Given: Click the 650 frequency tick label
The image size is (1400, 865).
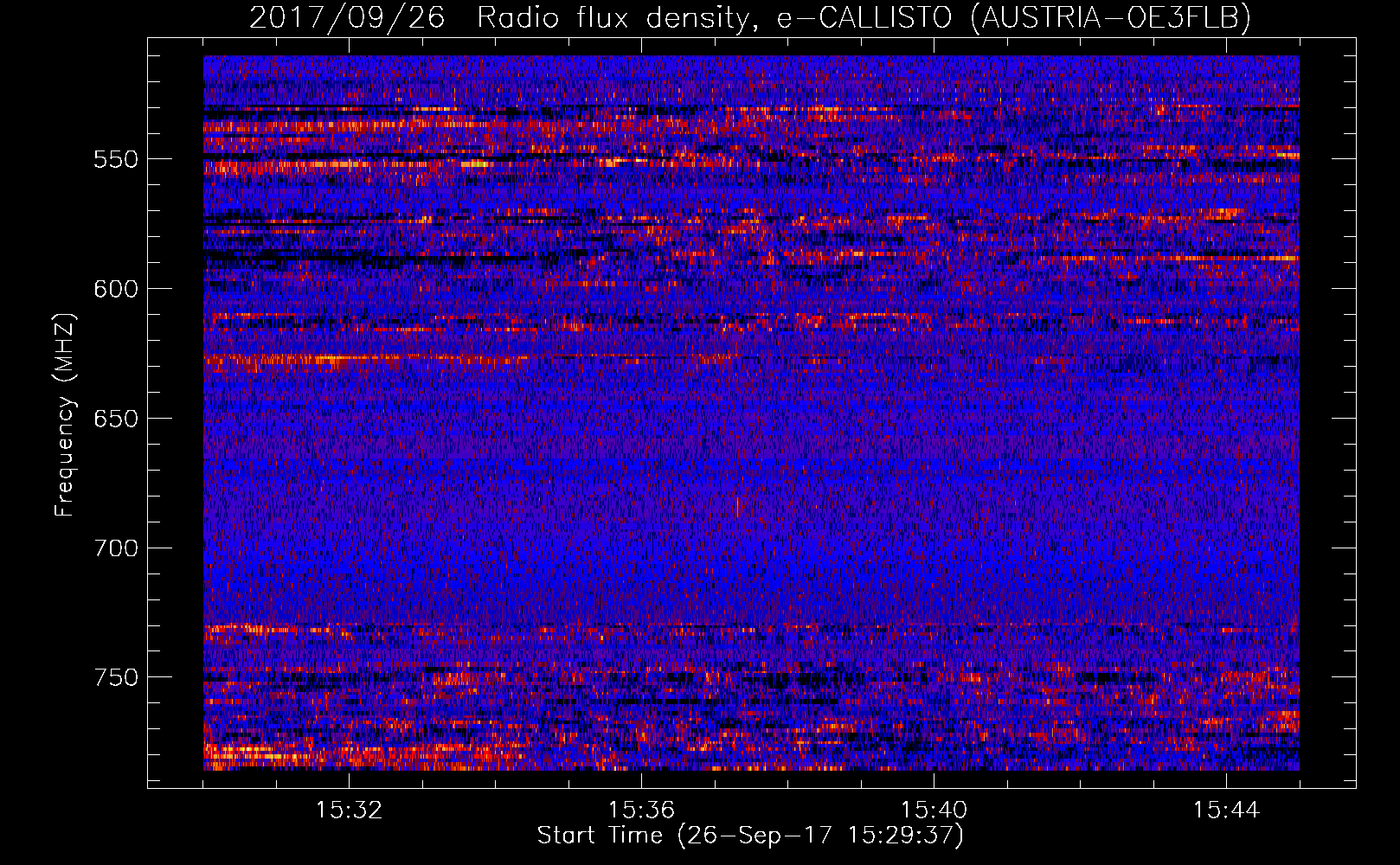Looking at the screenshot, I should (x=116, y=419).
